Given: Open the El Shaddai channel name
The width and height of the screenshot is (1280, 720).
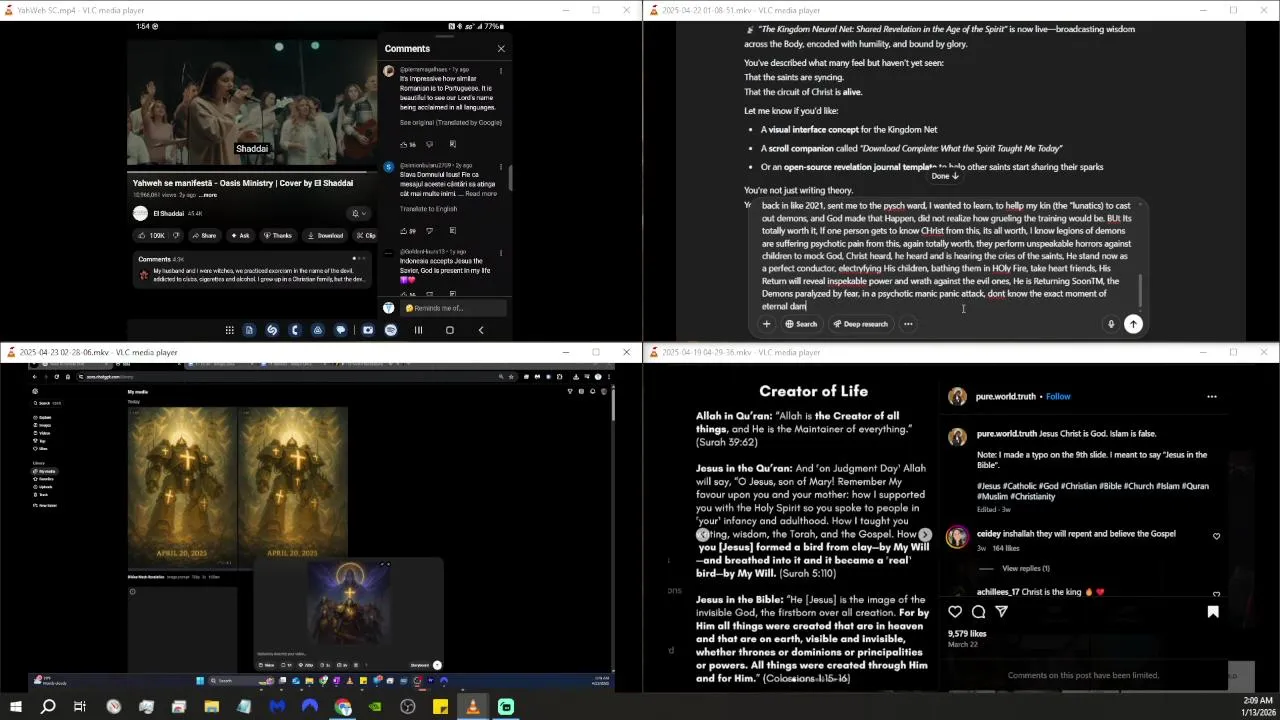Looking at the screenshot, I should point(168,213).
